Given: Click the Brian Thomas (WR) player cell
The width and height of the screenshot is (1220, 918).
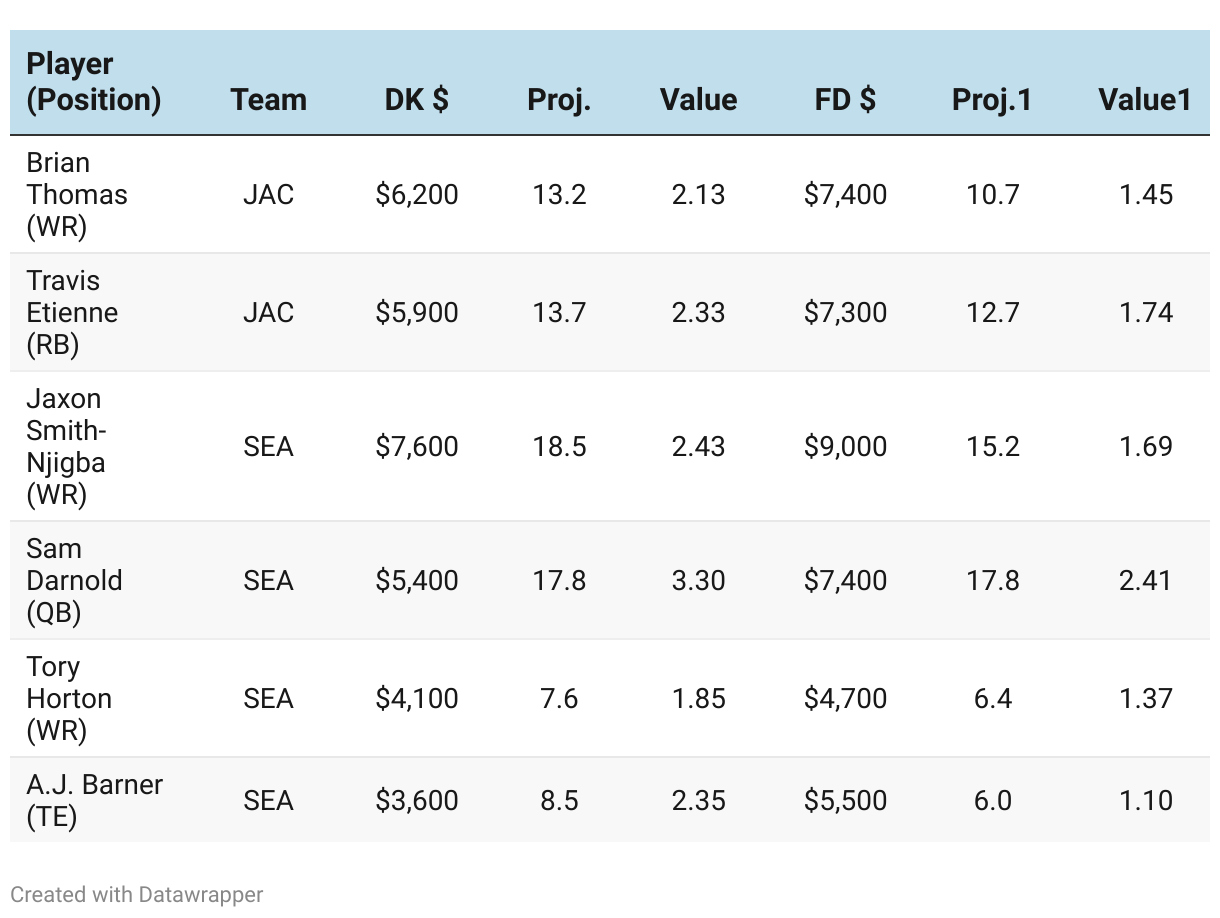Looking at the screenshot, I should click(76, 194).
